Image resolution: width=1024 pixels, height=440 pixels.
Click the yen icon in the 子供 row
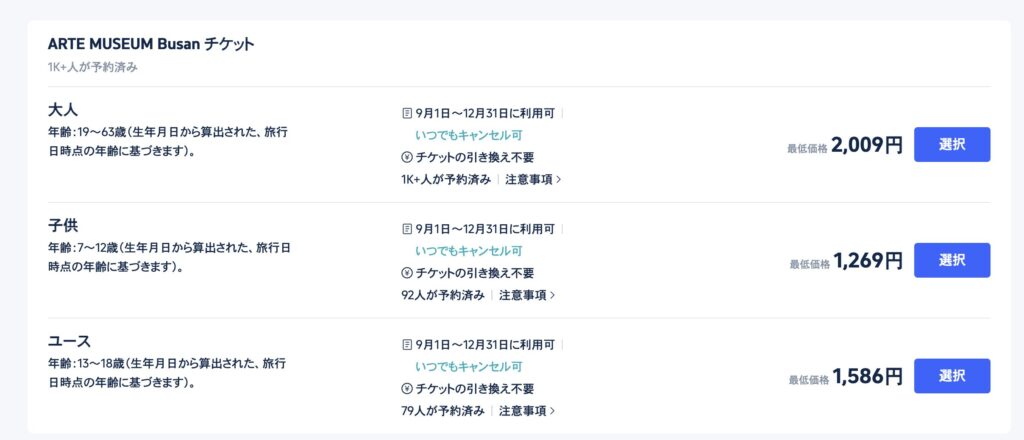(407, 273)
